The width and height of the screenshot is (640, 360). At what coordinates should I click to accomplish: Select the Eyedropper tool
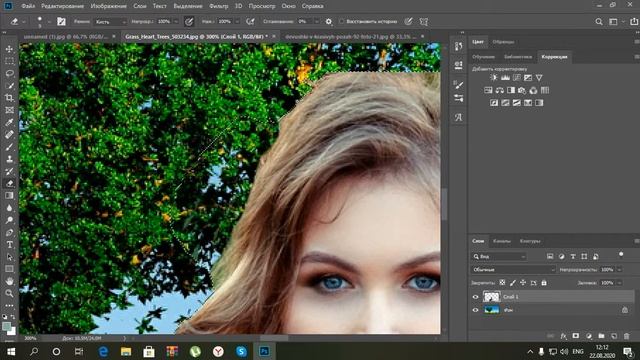click(x=9, y=122)
